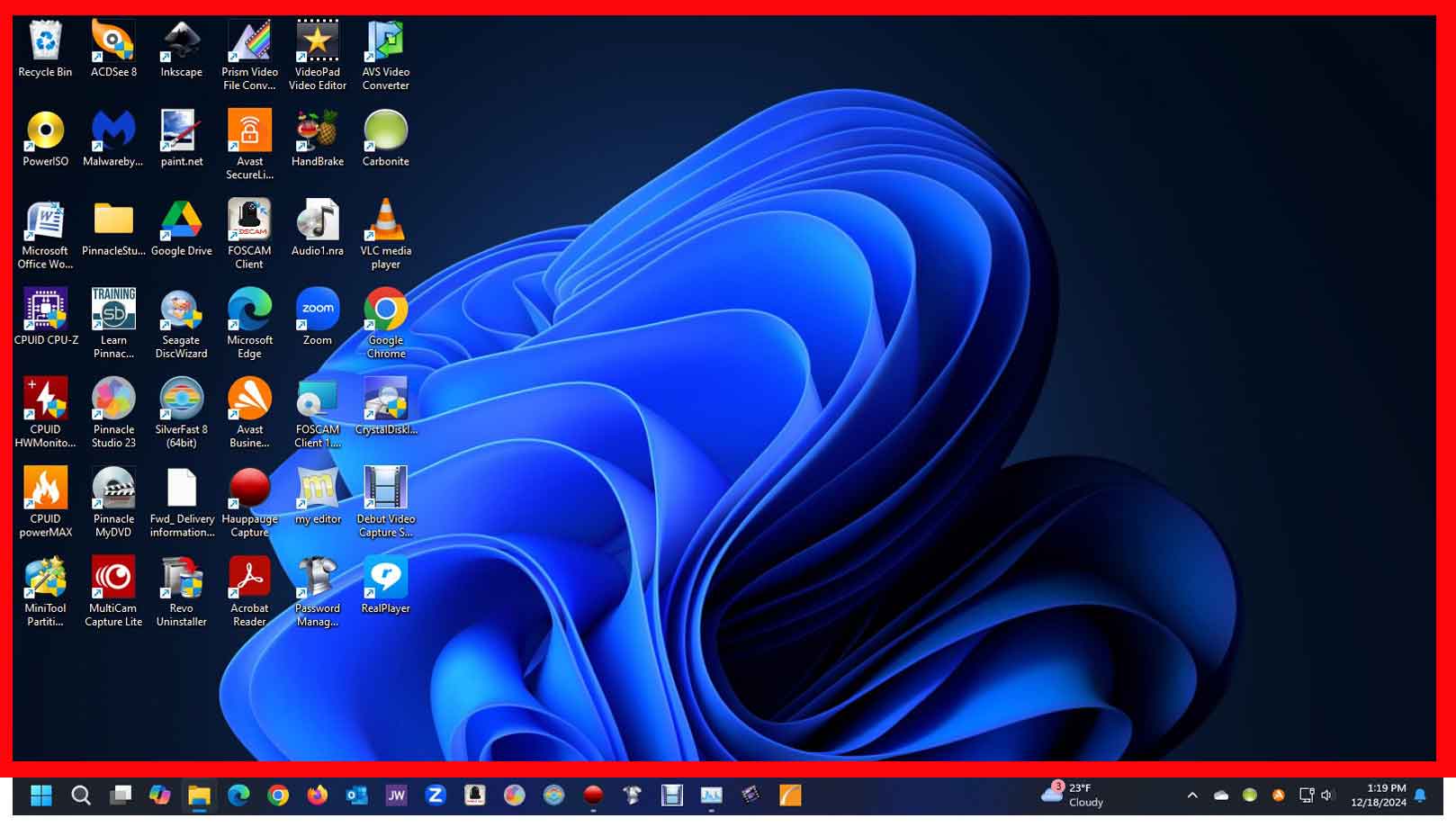1456x827 pixels.
Task: Select the Malwarebytes shortcut
Action: pyautogui.click(x=113, y=139)
